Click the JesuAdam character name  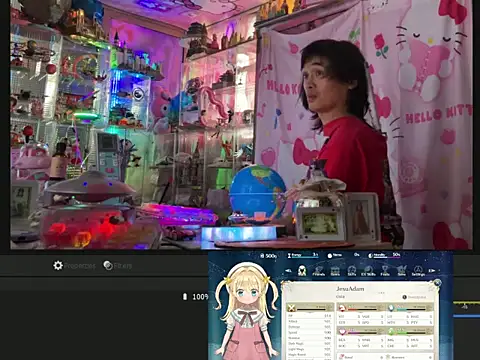tap(350, 289)
